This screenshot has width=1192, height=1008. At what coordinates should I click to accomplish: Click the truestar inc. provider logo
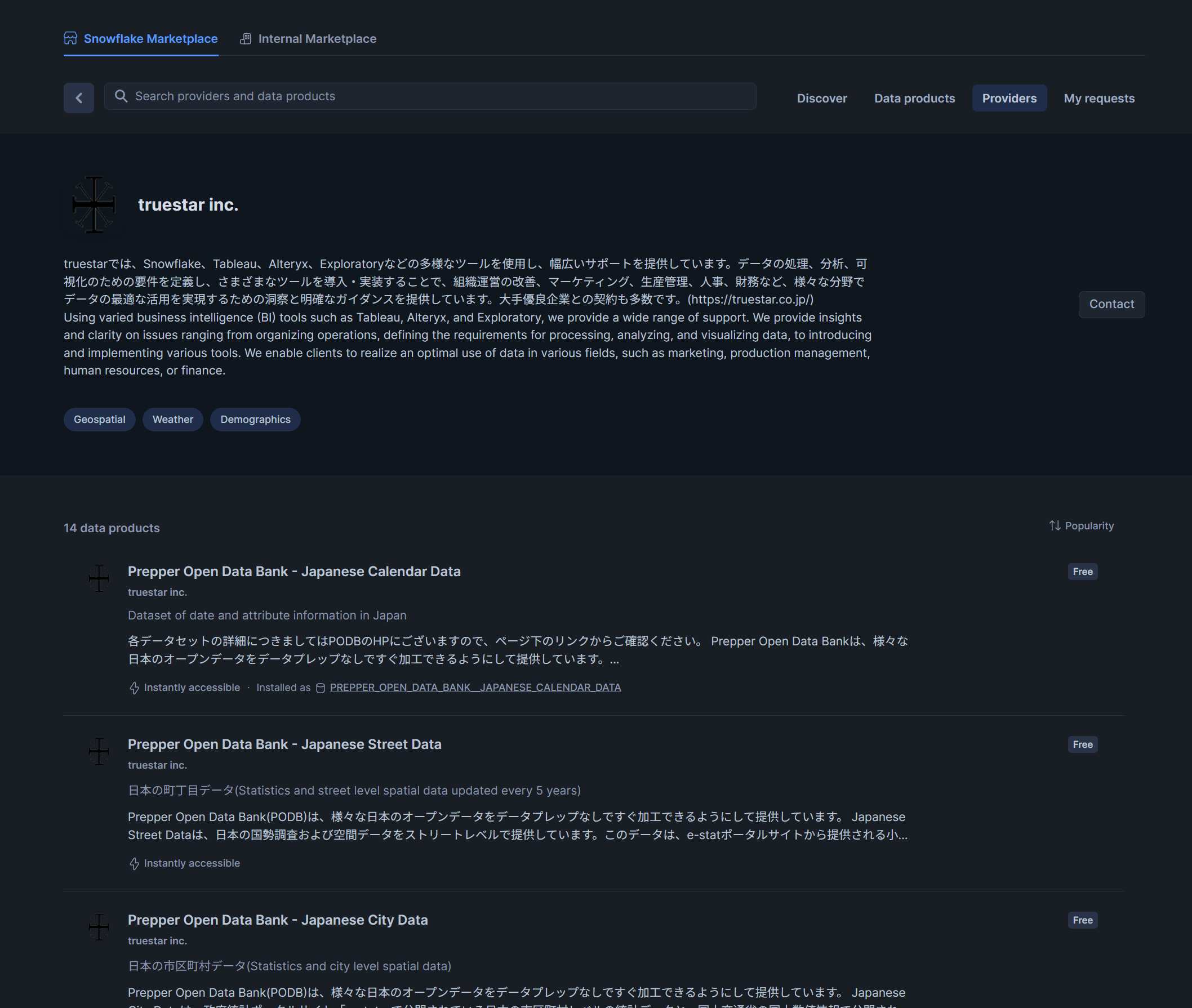[94, 204]
